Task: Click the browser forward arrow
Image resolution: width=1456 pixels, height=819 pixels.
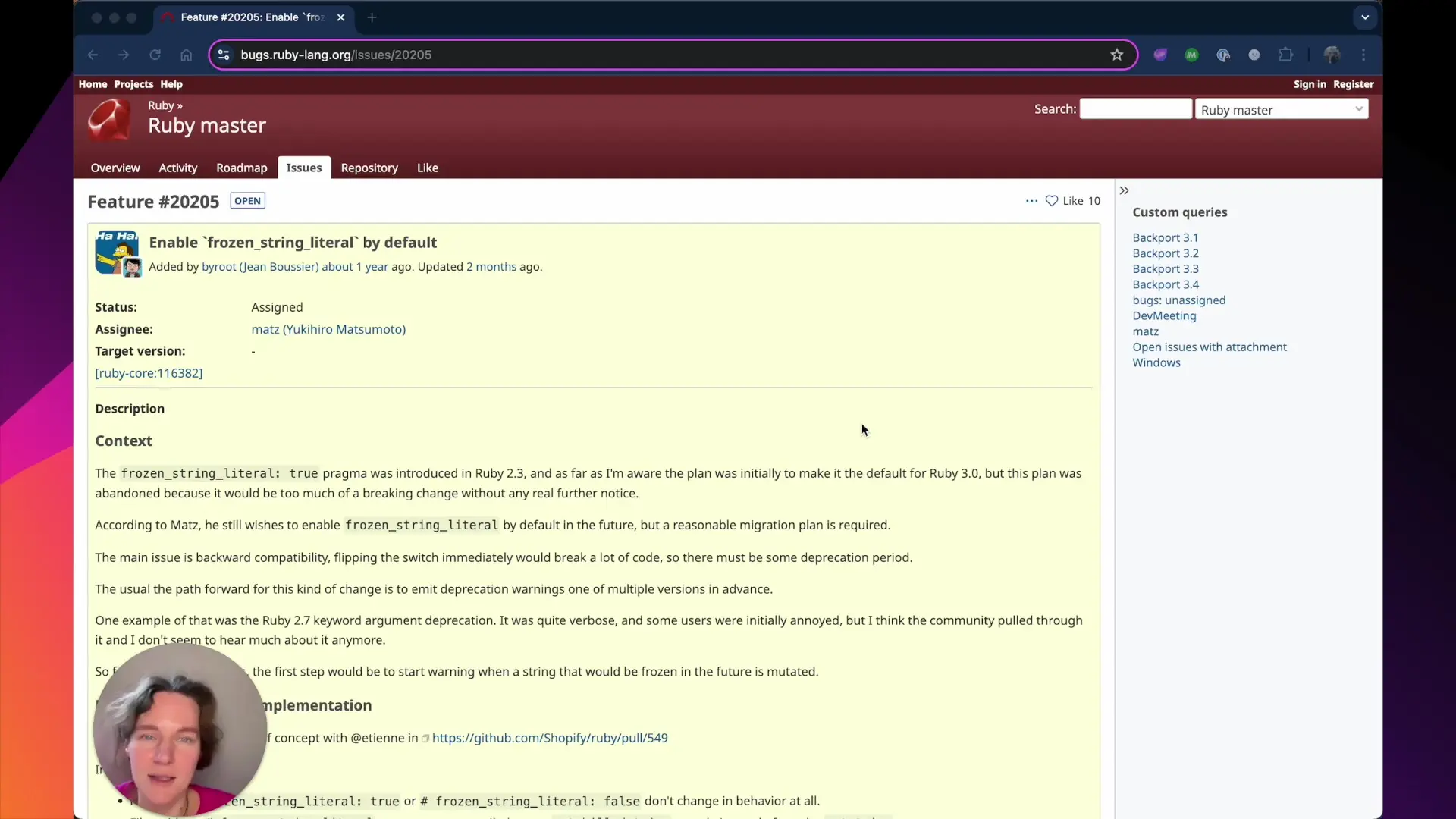Action: pos(124,55)
